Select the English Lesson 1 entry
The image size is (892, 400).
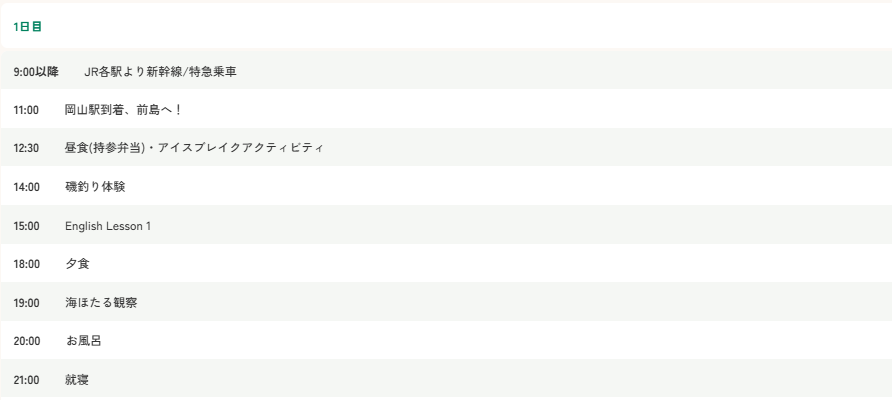[108, 226]
